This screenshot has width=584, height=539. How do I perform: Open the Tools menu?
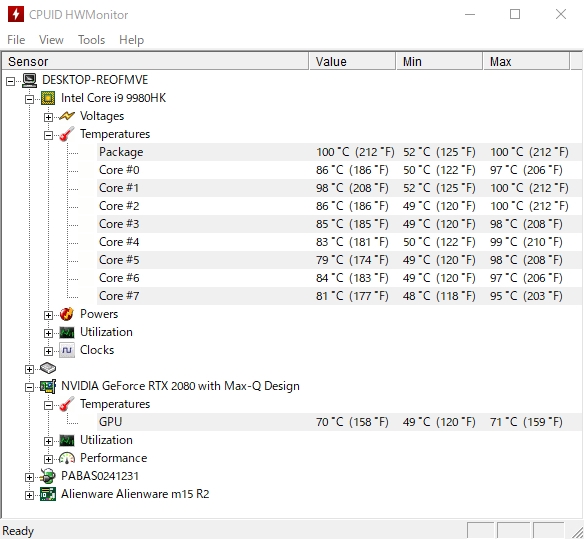pos(91,40)
